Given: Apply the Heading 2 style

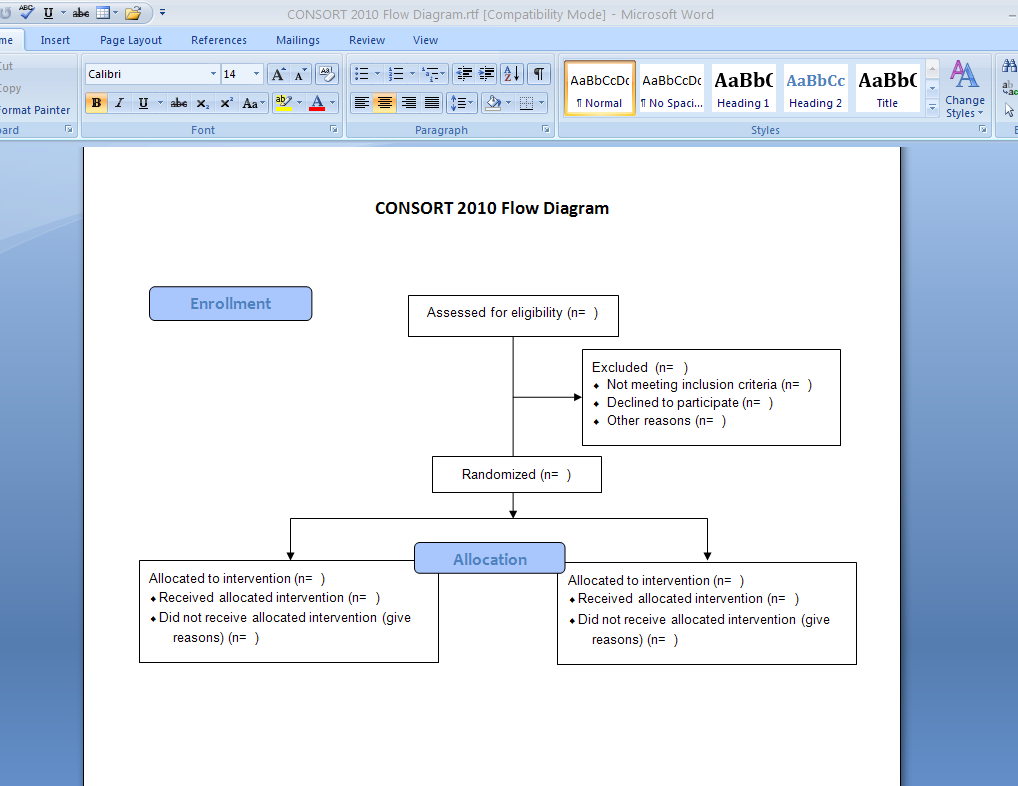Looking at the screenshot, I should (815, 88).
